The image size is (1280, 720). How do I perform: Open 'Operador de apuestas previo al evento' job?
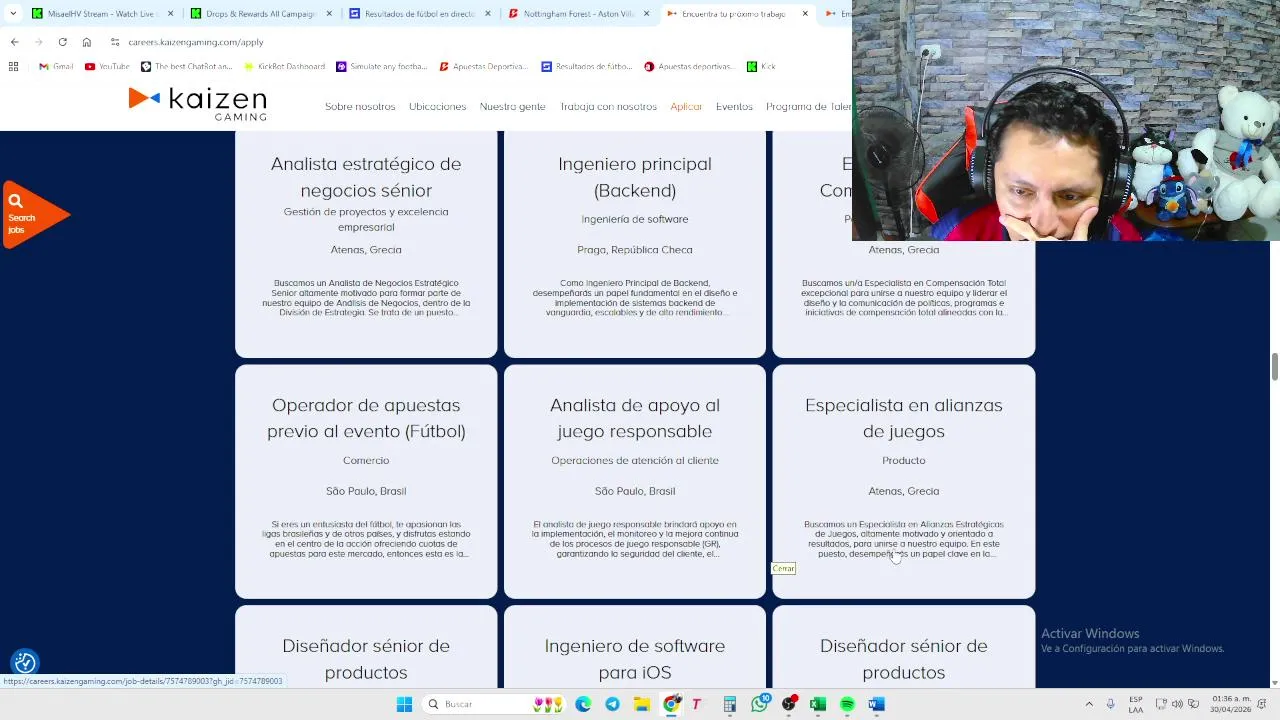pos(366,481)
